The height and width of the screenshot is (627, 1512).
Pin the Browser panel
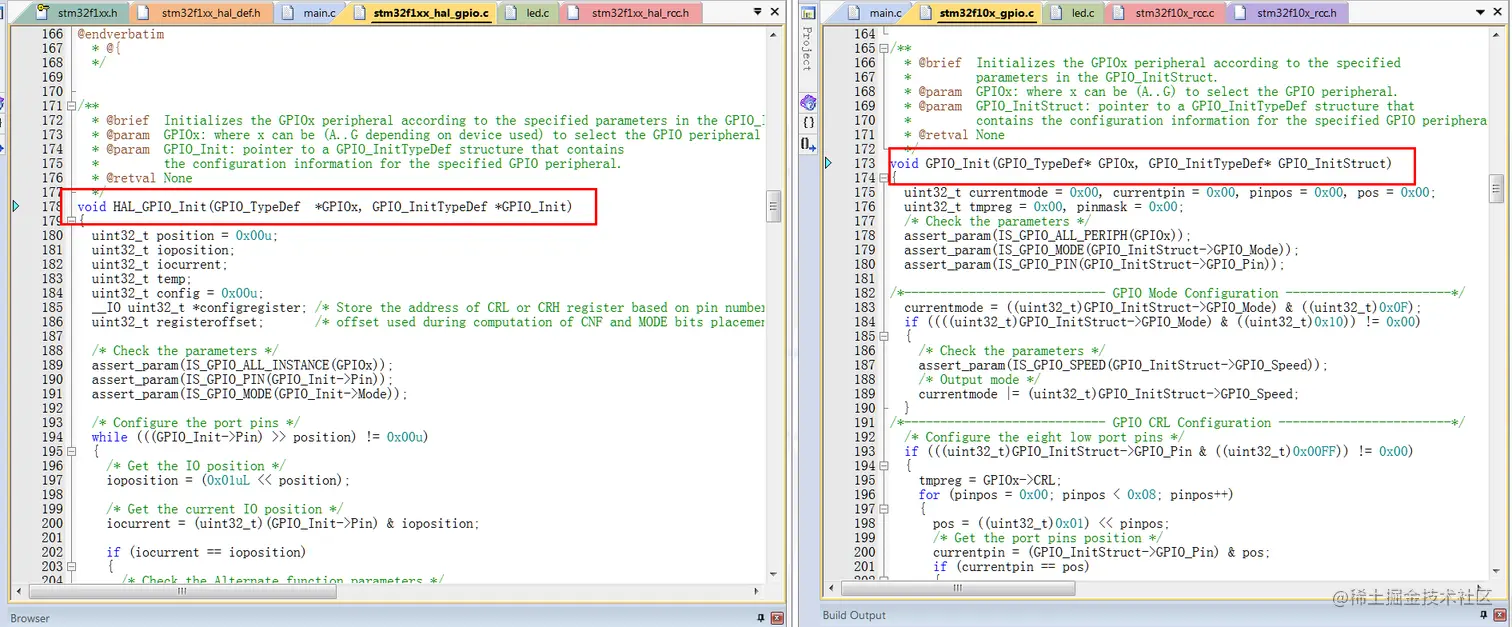[x=760, y=618]
